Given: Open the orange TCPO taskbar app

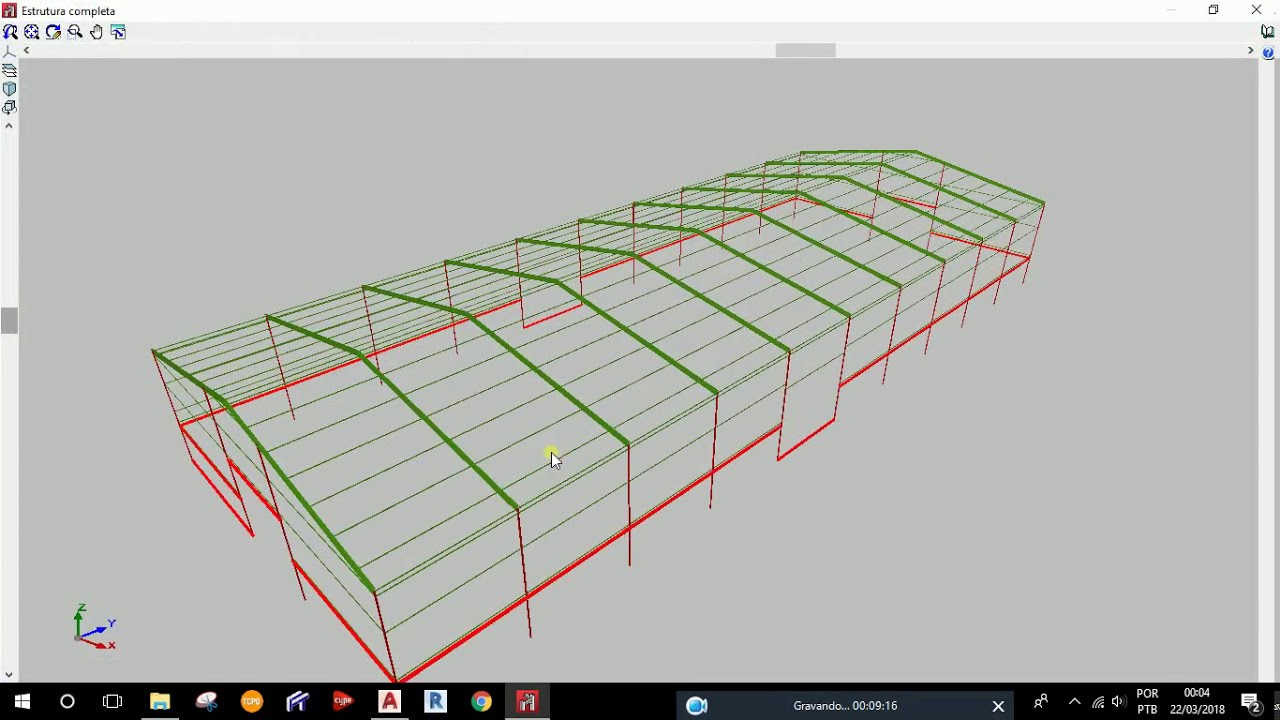Looking at the screenshot, I should coord(252,702).
